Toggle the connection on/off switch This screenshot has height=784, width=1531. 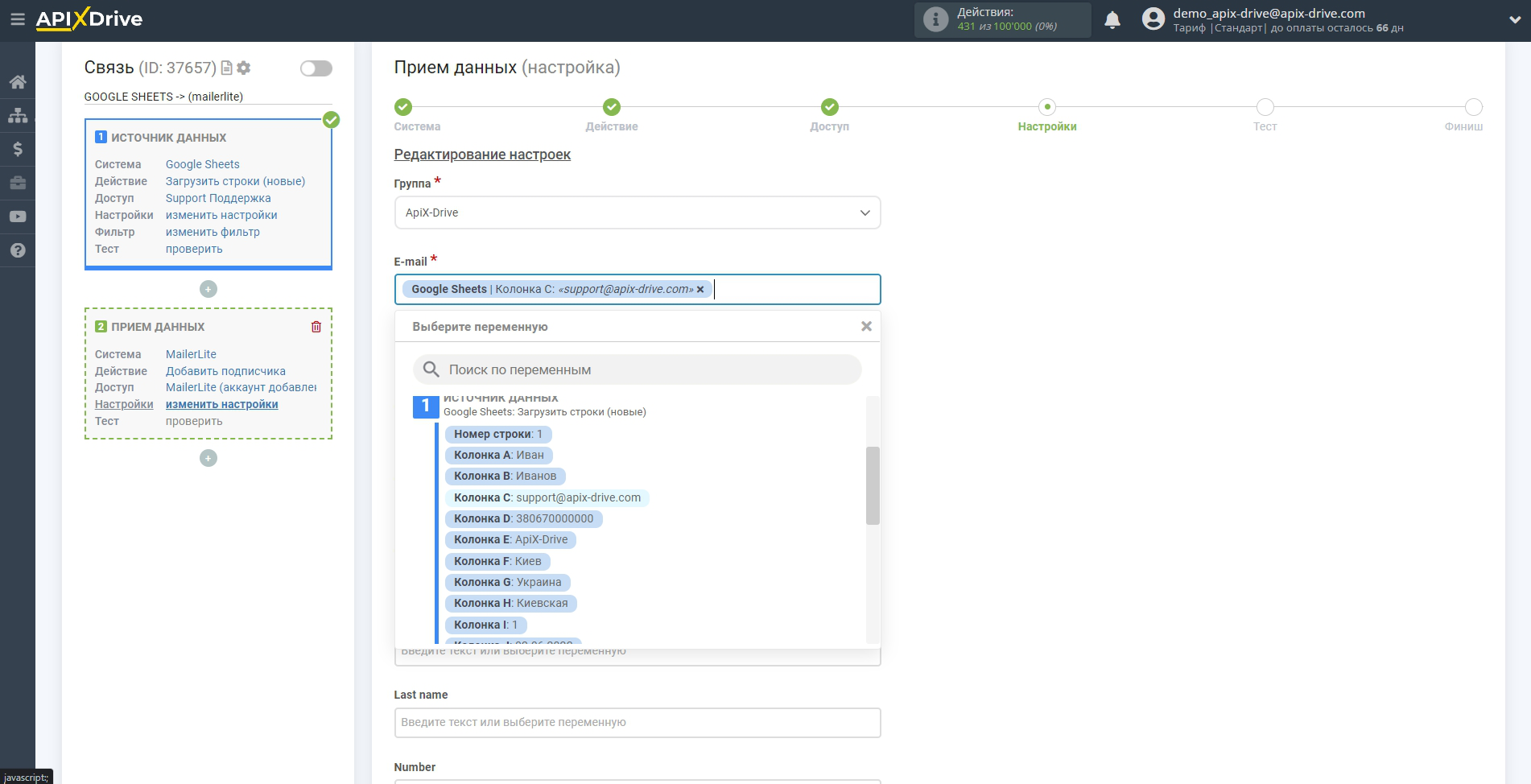[316, 68]
